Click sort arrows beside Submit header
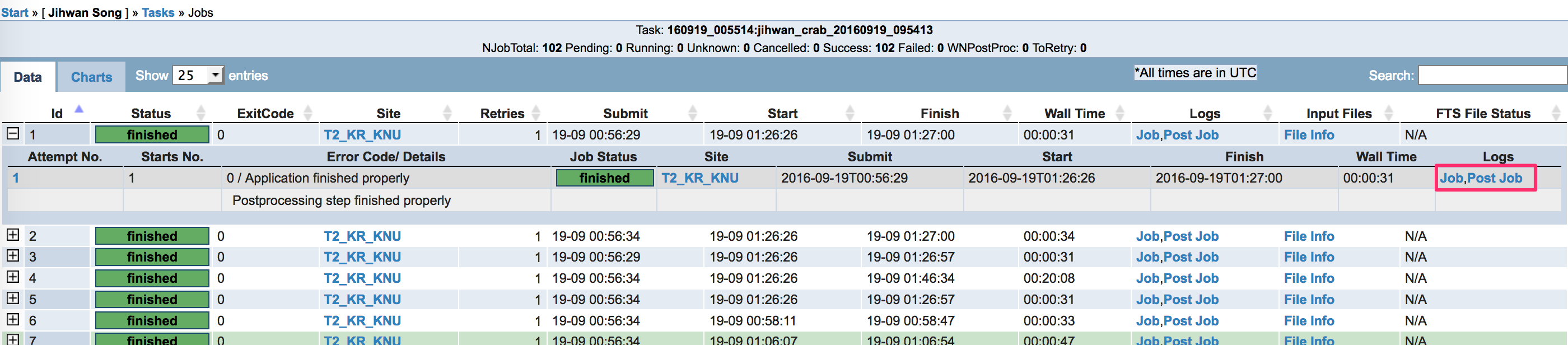 pos(692,113)
